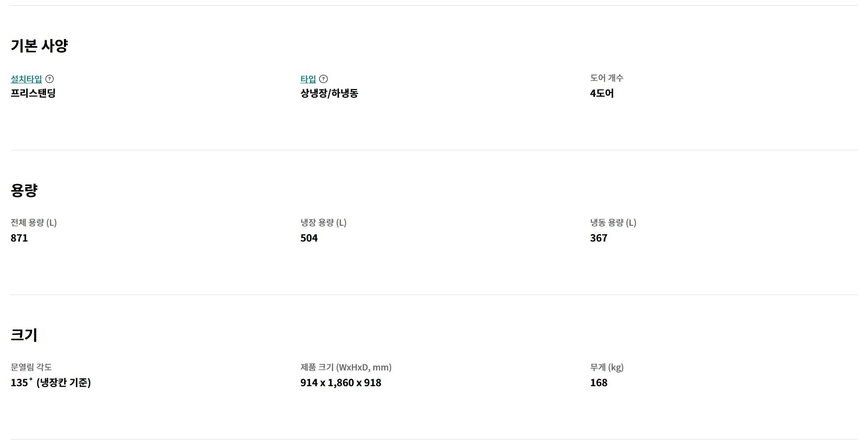Viewport: 860px width, 441px height.
Task: Click the 무게 (kg) label
Action: click(607, 367)
